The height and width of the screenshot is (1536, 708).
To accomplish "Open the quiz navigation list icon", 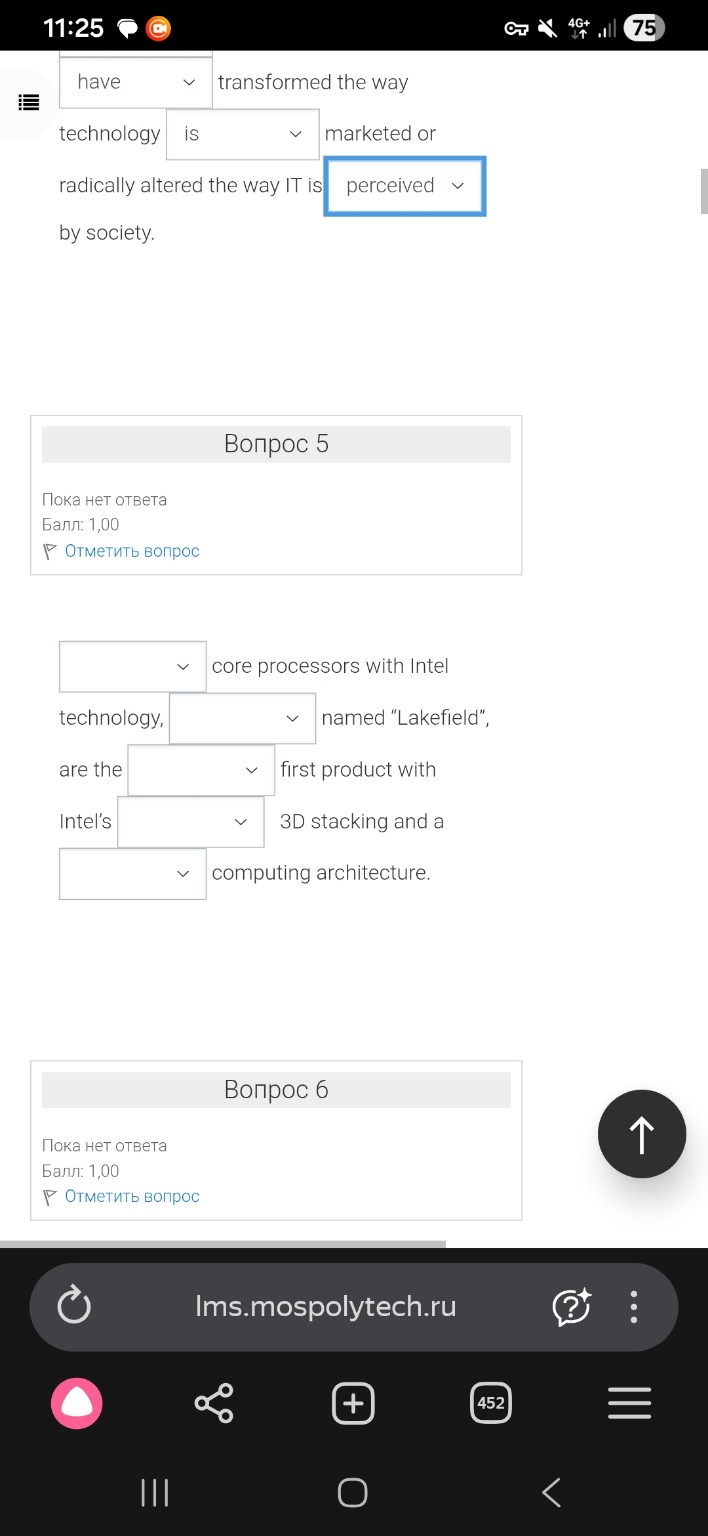I will pyautogui.click(x=29, y=102).
